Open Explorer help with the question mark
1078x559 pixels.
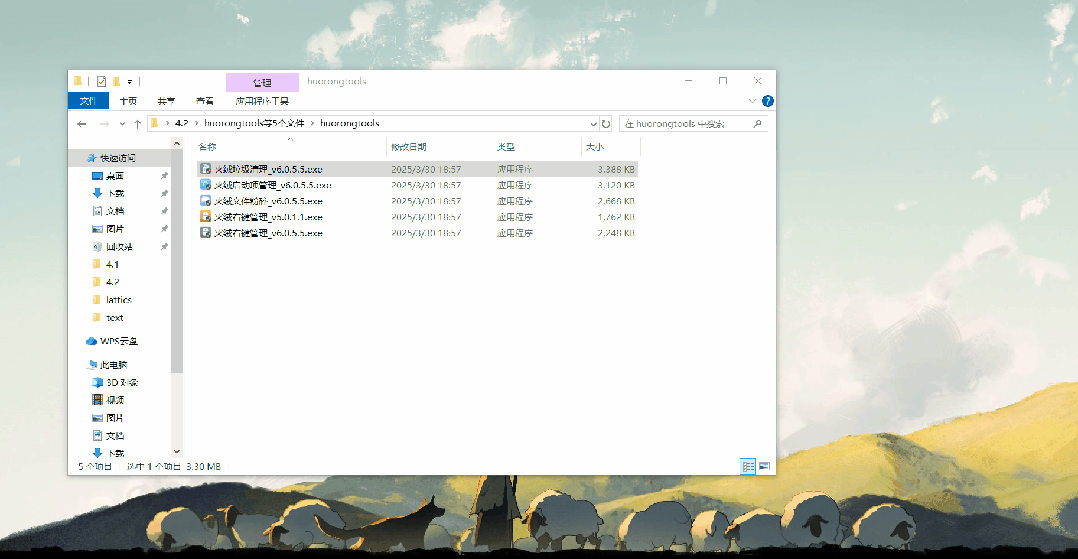click(768, 101)
